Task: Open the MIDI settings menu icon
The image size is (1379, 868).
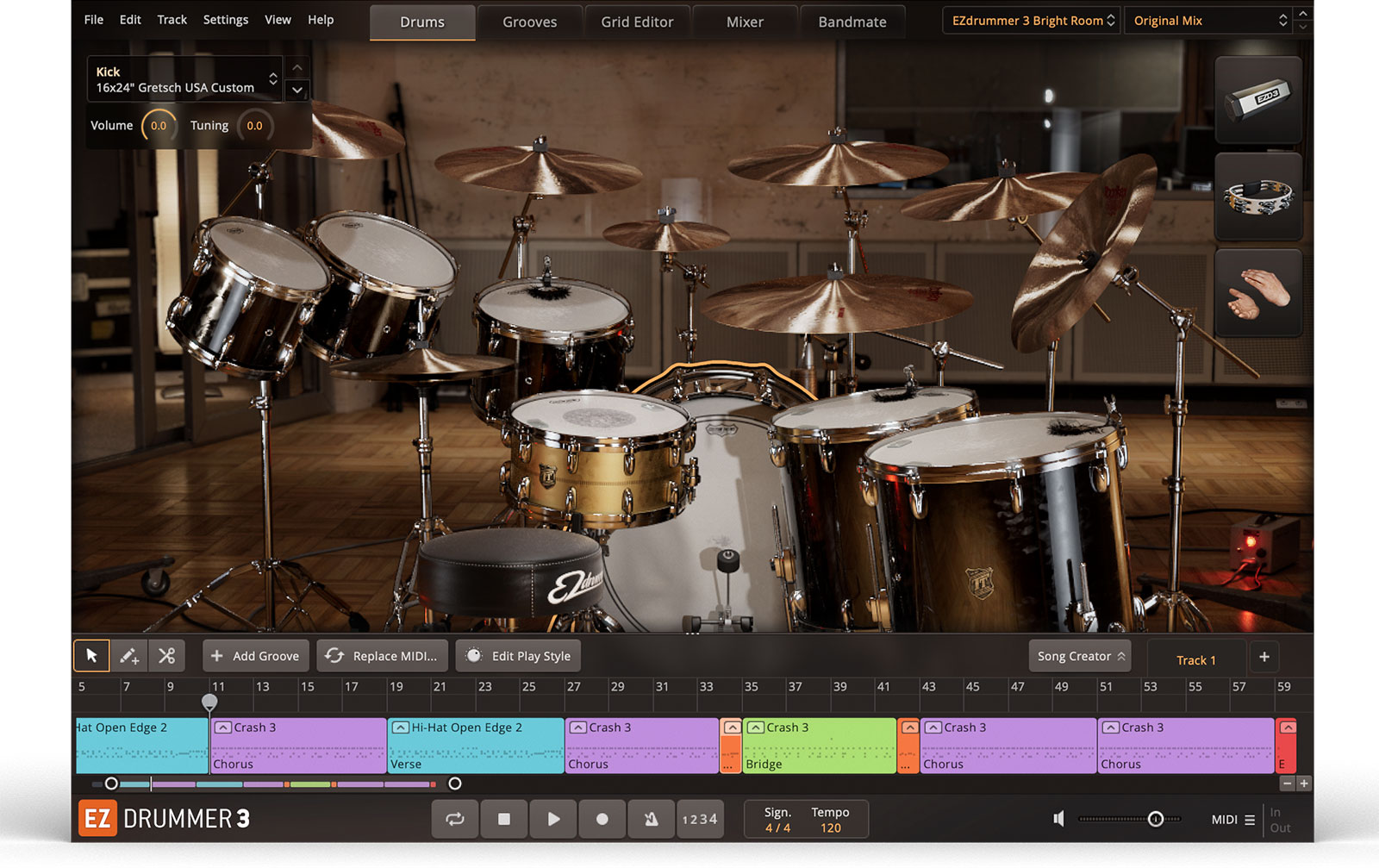Action: click(1250, 820)
